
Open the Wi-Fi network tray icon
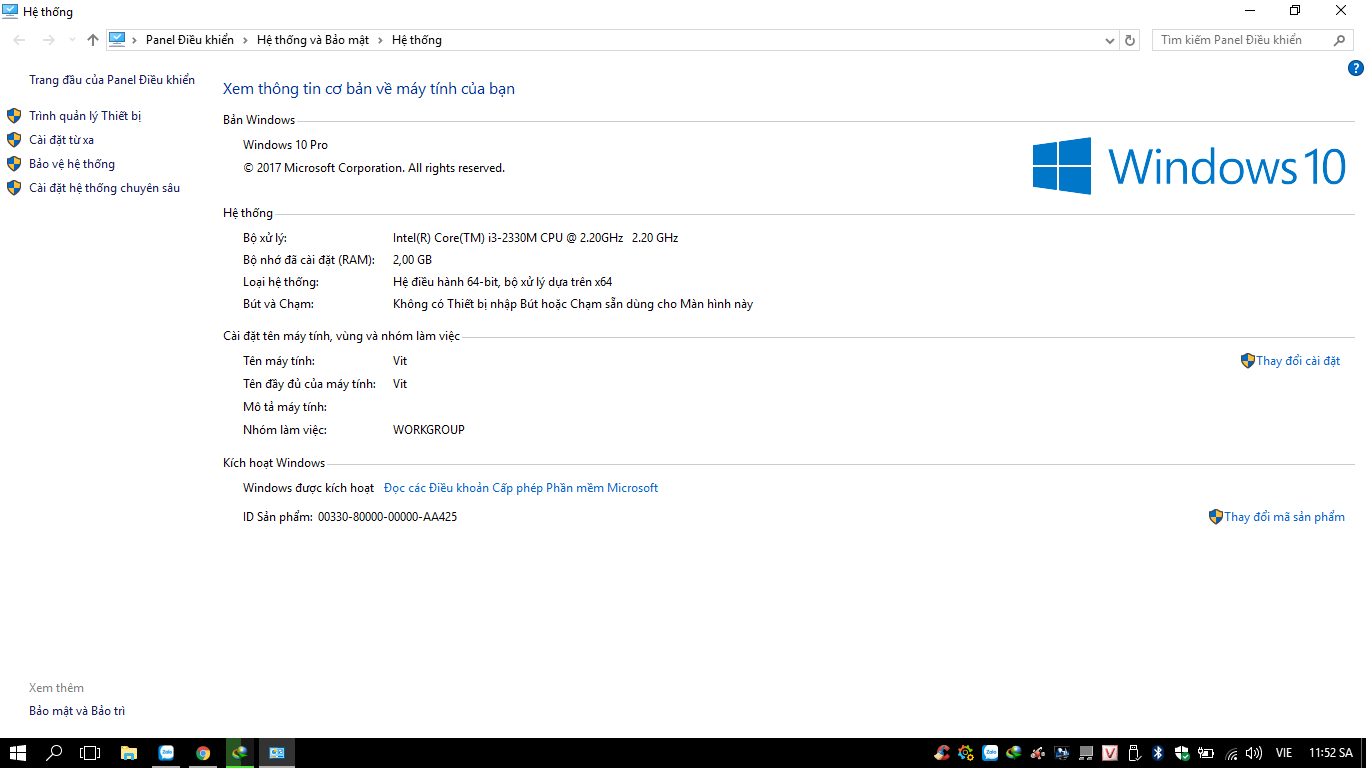click(1231, 753)
